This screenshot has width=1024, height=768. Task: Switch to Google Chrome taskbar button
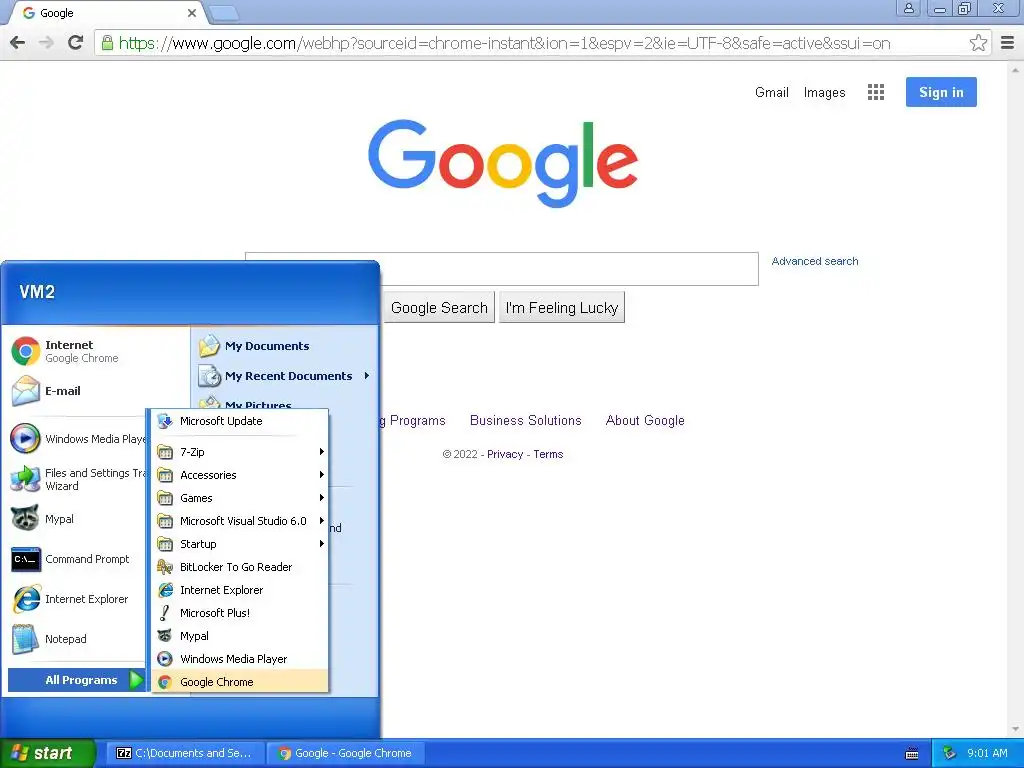pyautogui.click(x=347, y=753)
